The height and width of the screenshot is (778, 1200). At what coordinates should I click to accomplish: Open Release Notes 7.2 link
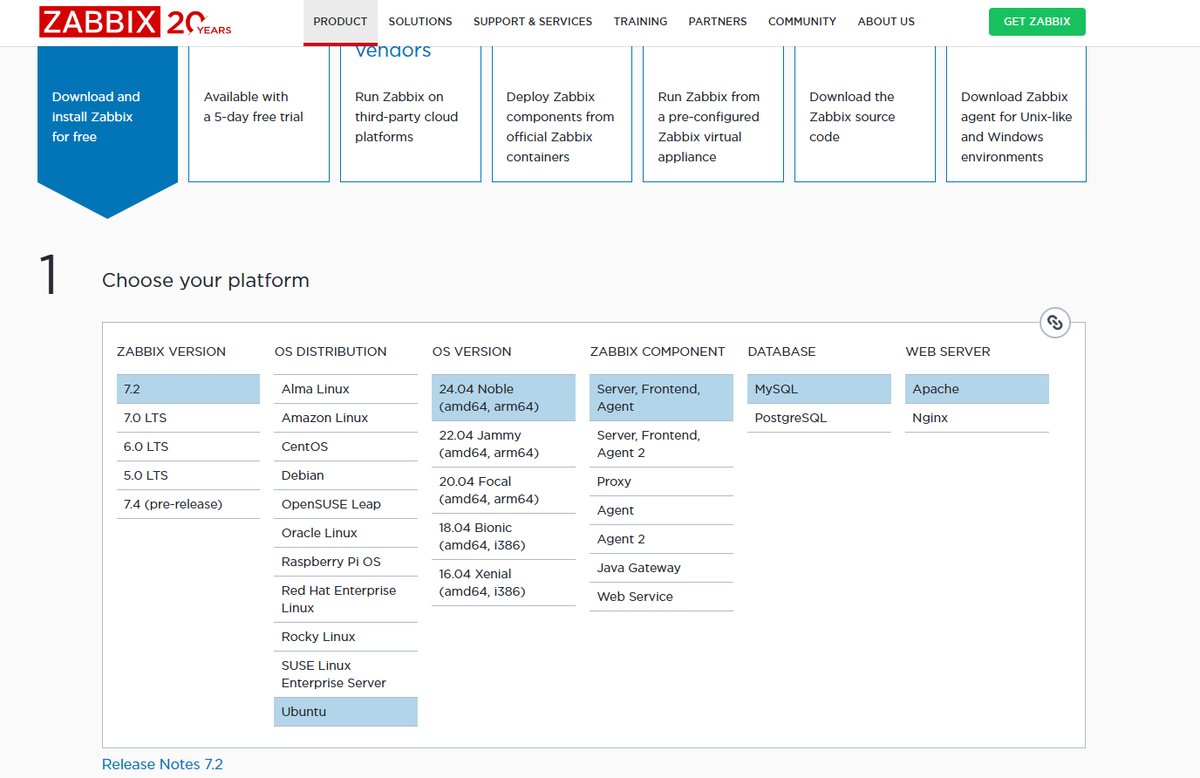pyautogui.click(x=162, y=764)
